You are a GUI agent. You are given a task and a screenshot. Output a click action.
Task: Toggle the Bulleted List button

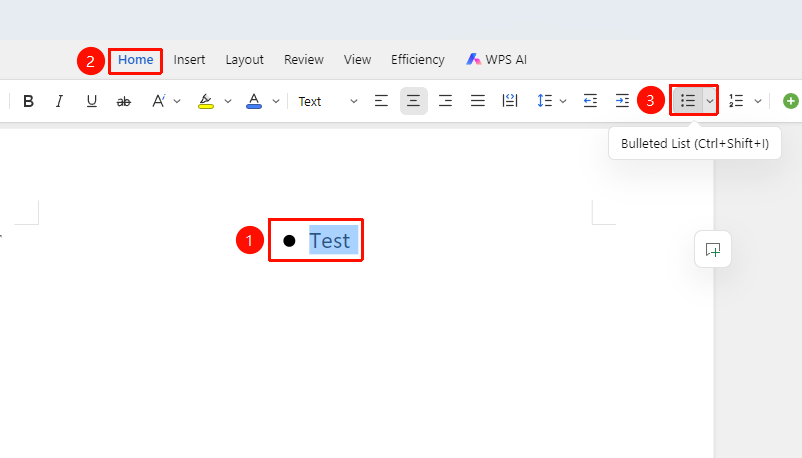688,101
